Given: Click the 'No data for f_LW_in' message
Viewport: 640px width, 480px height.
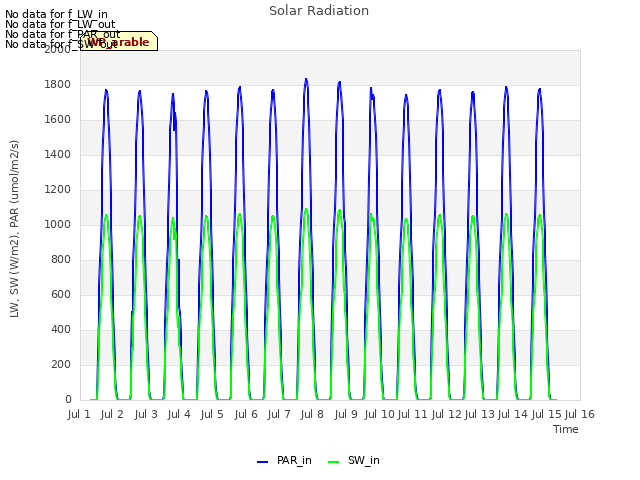Looking at the screenshot, I should pos(56,15).
